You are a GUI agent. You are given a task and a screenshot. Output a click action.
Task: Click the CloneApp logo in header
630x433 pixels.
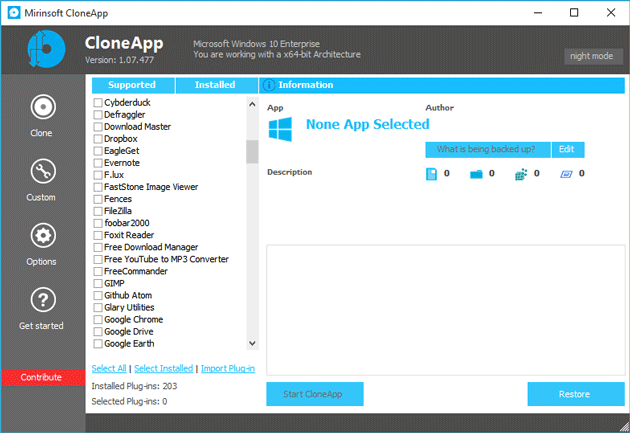(x=46, y=49)
